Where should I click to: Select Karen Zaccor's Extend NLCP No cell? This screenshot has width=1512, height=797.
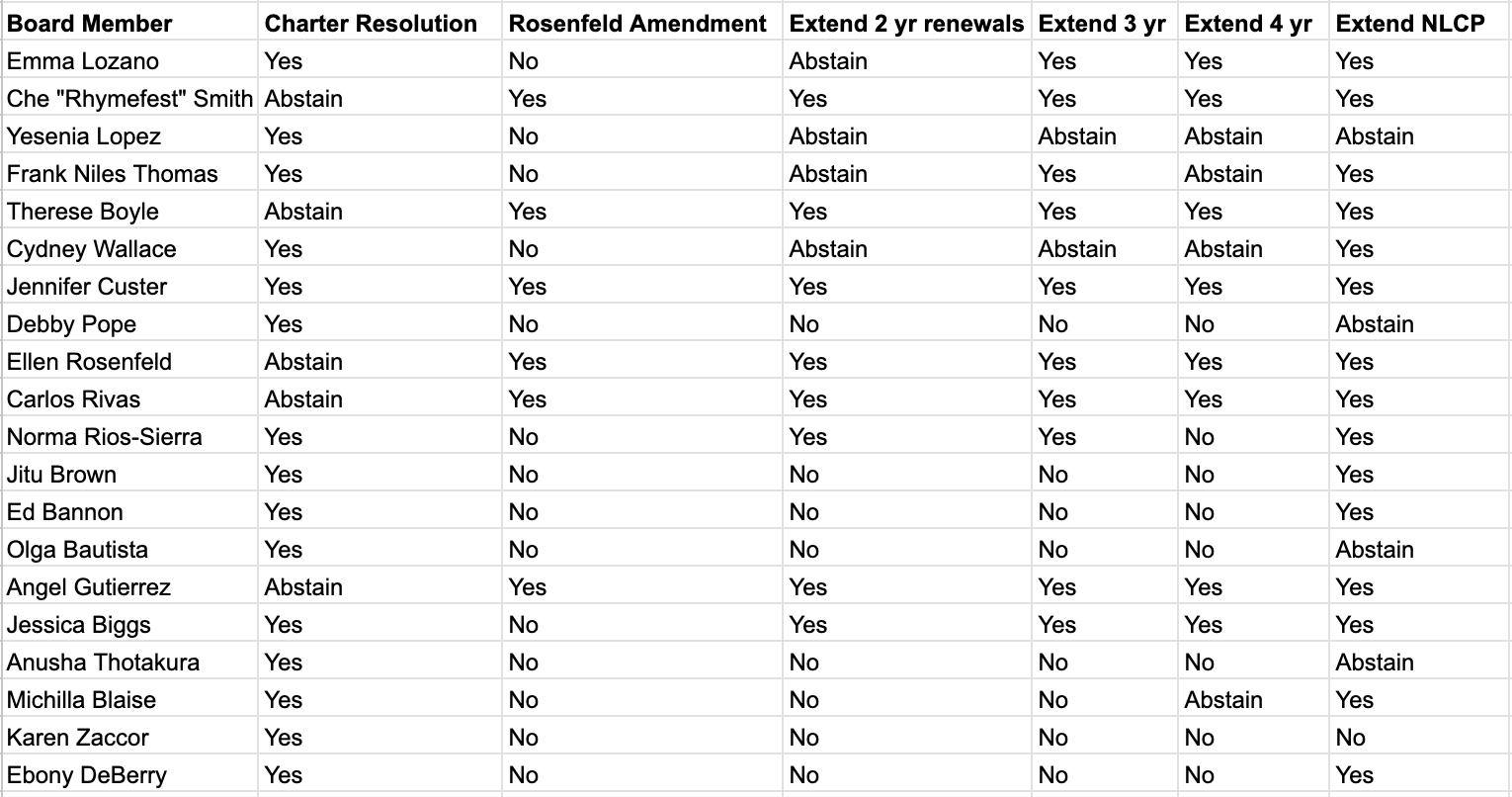1420,737
